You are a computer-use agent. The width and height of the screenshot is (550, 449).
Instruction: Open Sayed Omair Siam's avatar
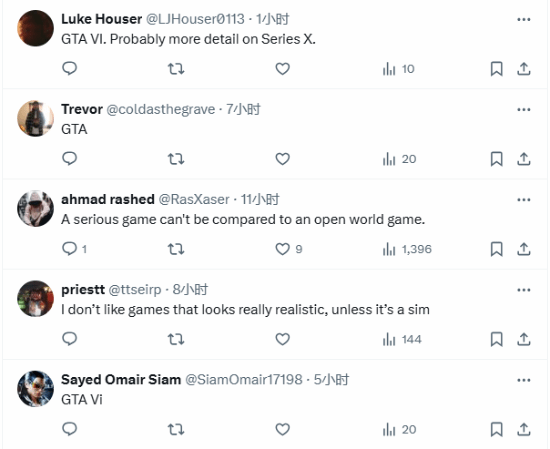[x=35, y=389]
